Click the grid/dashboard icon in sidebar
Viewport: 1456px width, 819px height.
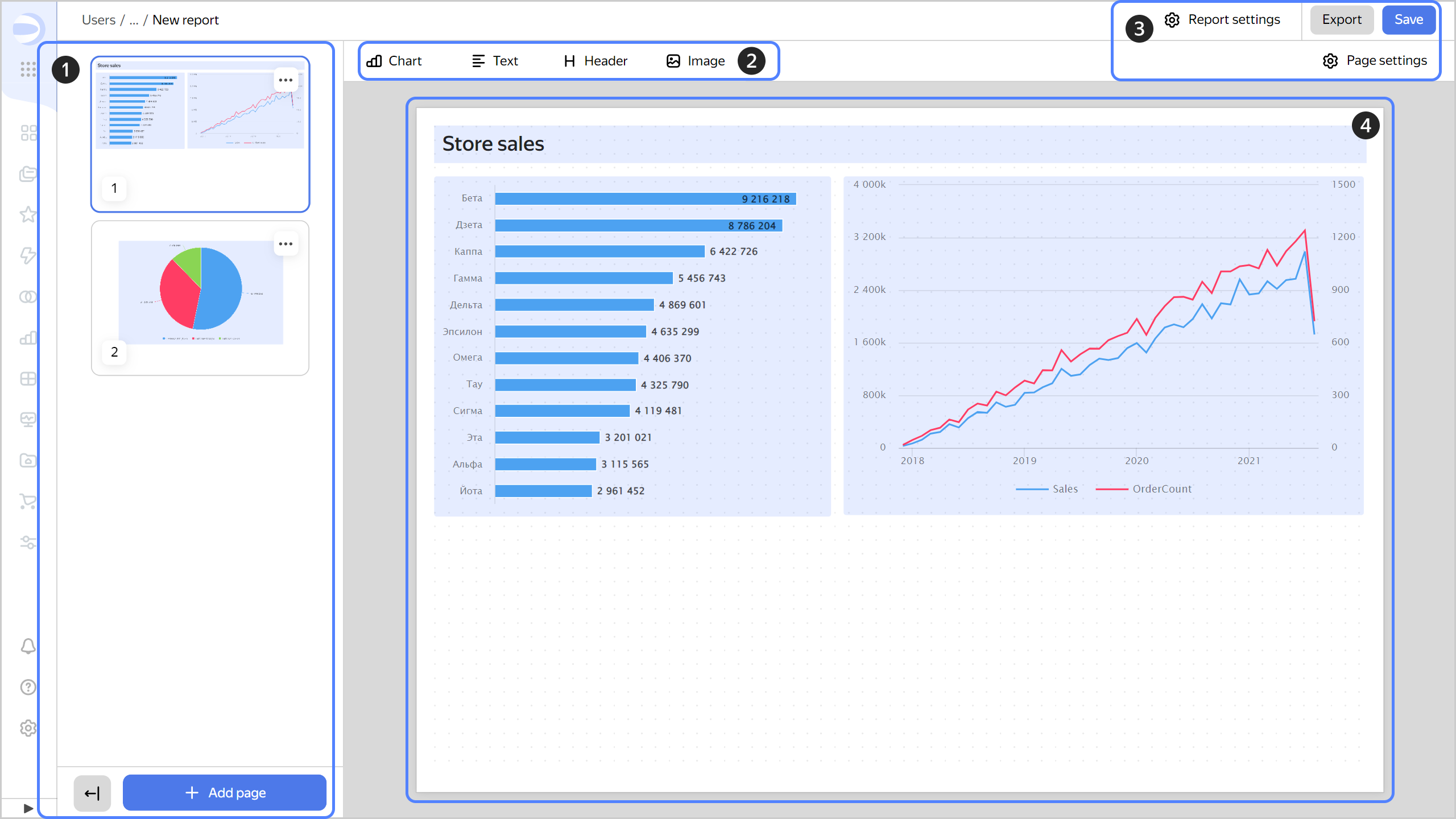pos(27,131)
